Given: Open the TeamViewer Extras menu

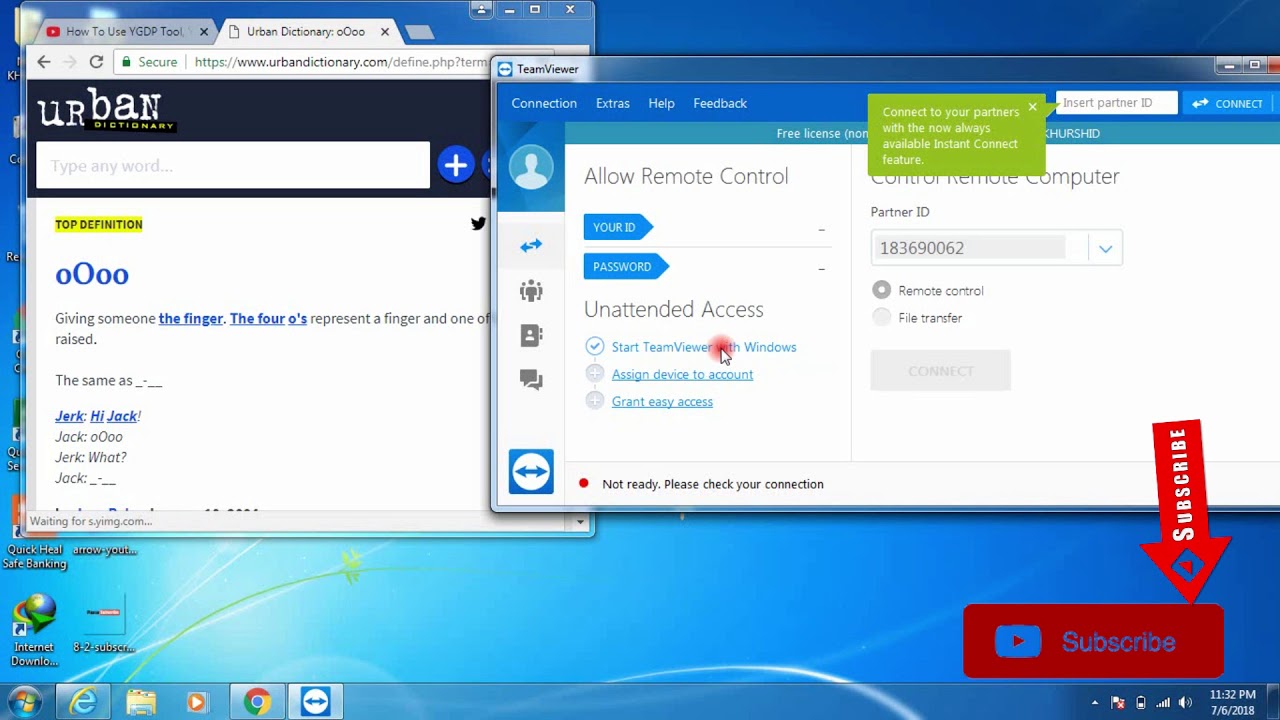Looking at the screenshot, I should 613,103.
